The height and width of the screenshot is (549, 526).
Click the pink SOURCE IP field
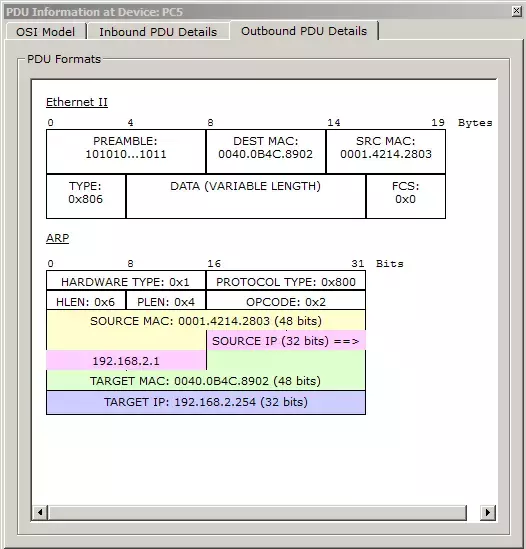point(286,341)
